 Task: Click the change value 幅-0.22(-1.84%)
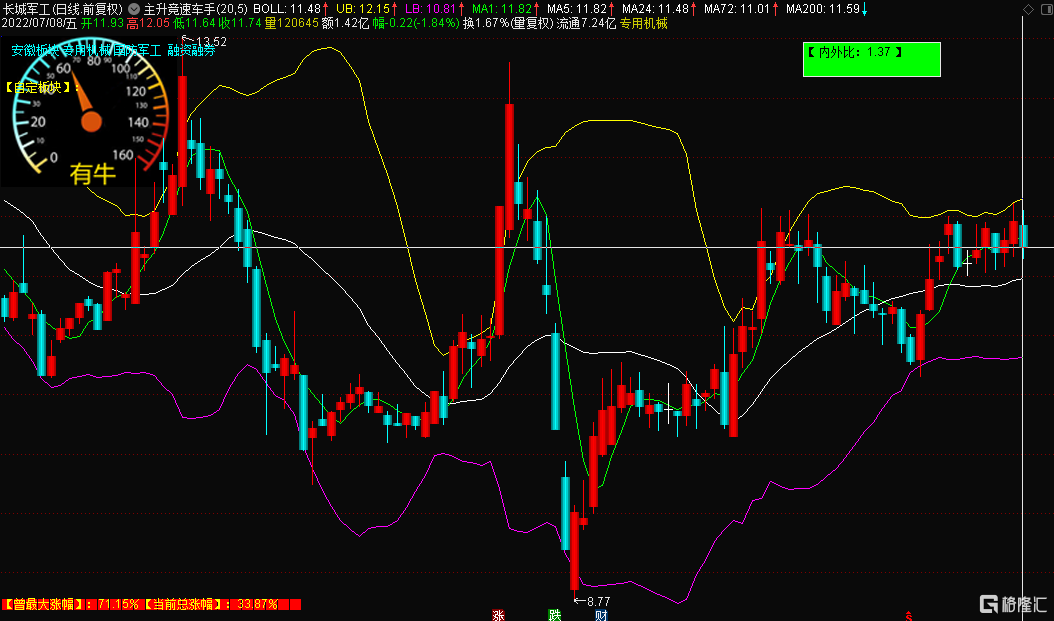[415, 24]
